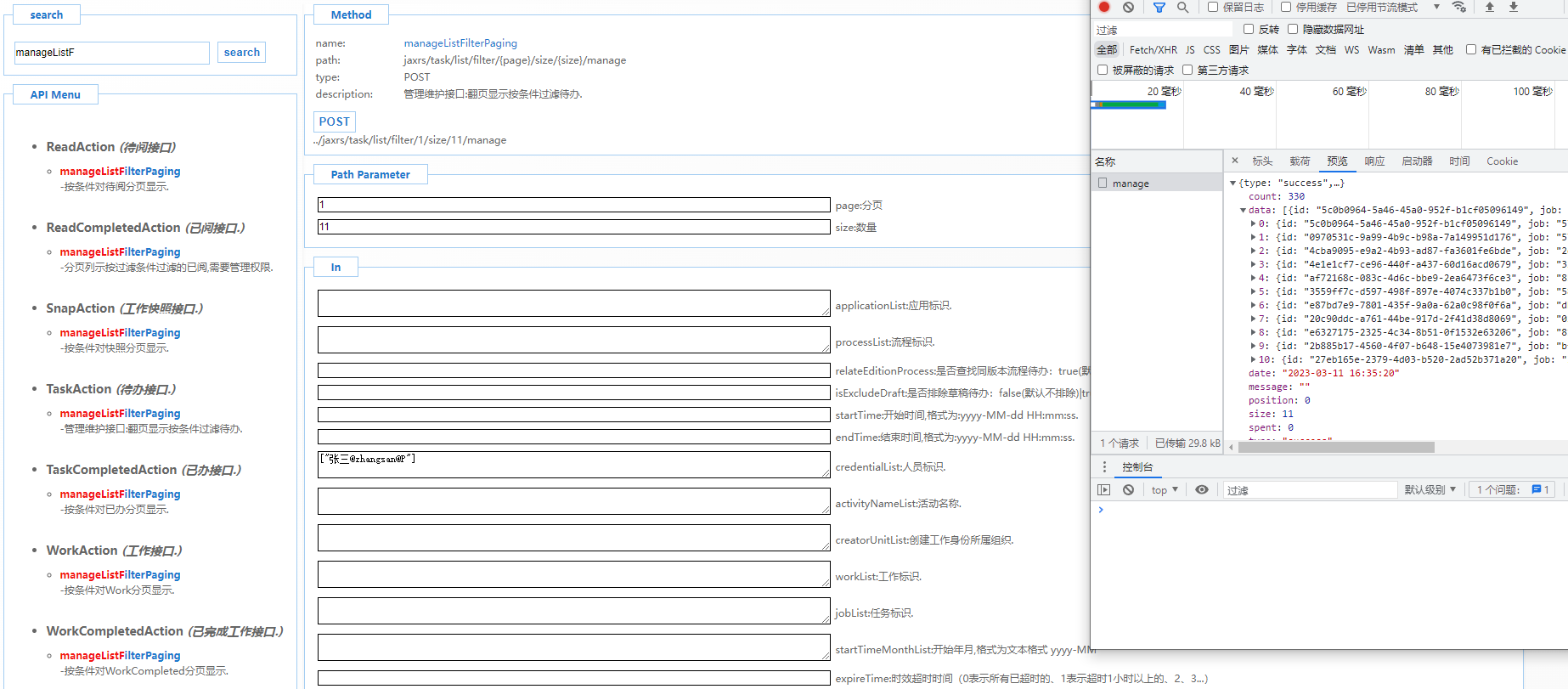
Task: Switch to the 标头 headers tab
Action: click(1262, 161)
